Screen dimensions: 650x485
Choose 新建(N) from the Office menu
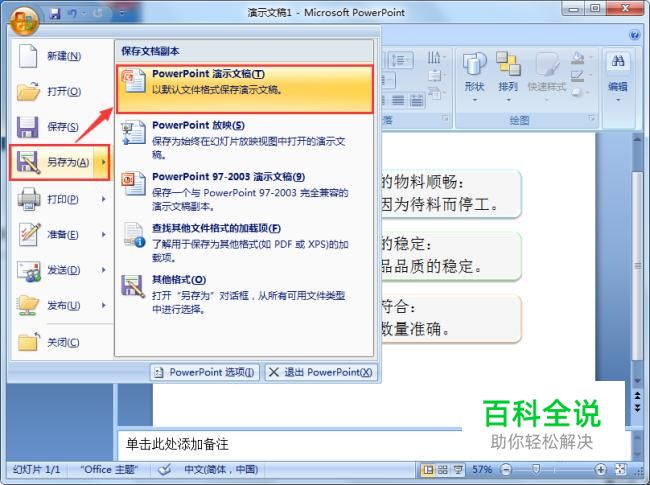[61, 56]
